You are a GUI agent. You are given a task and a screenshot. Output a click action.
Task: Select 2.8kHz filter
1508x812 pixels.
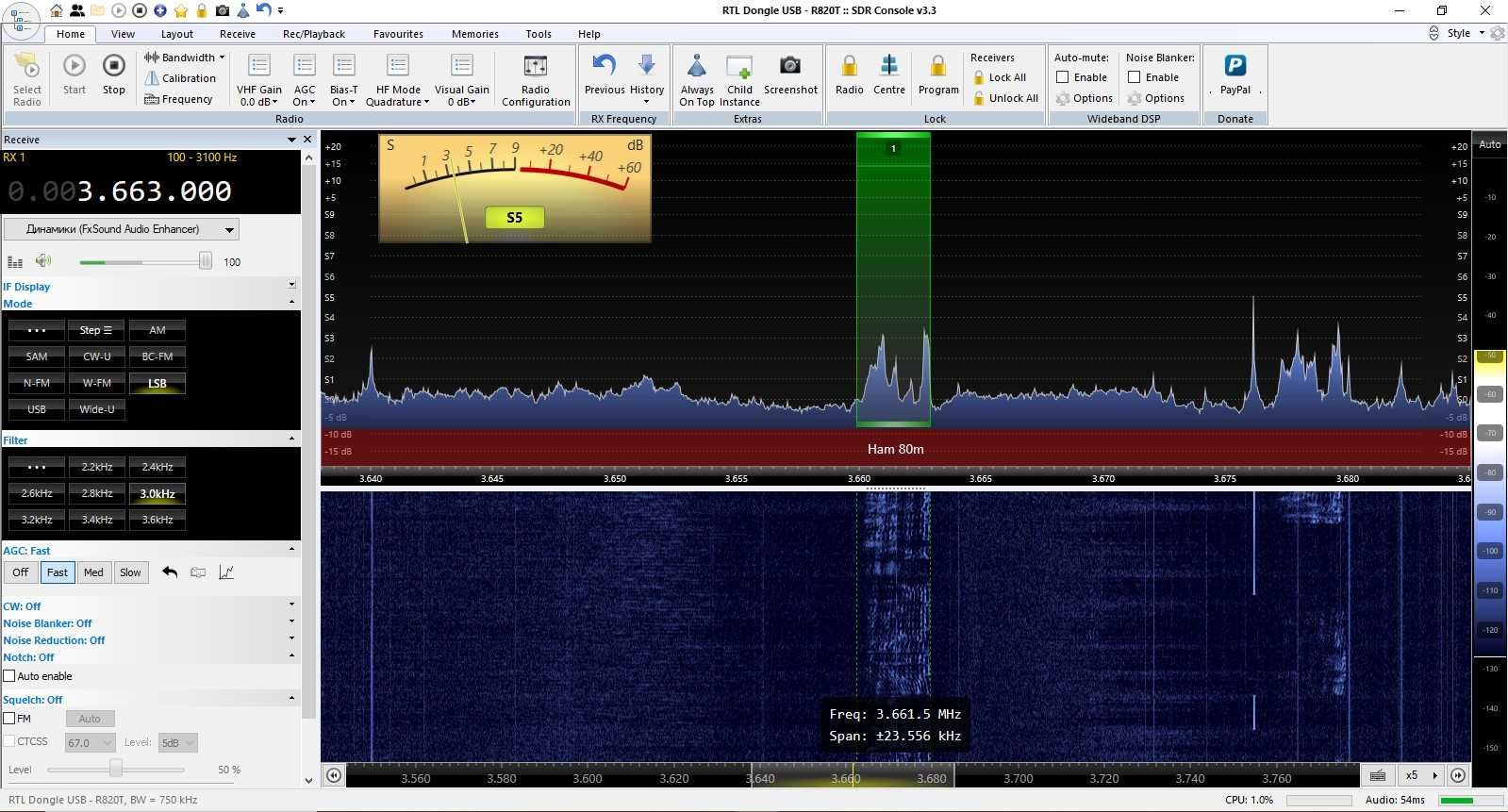[x=97, y=493]
